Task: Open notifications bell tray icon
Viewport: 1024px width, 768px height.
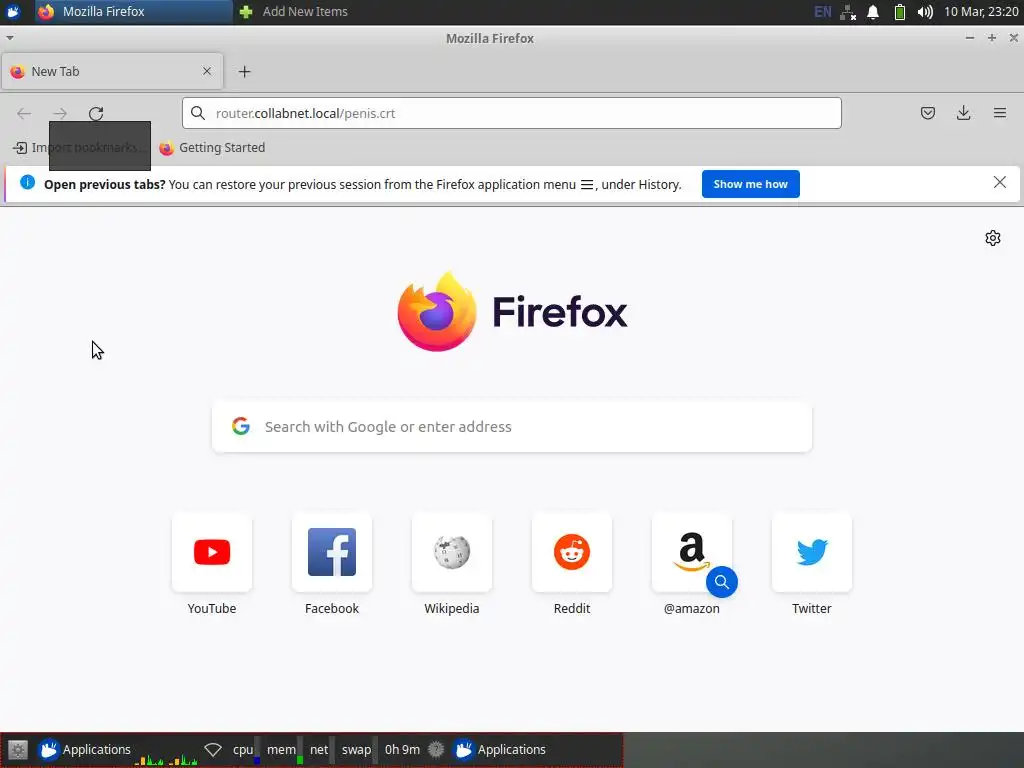Action: (x=872, y=12)
